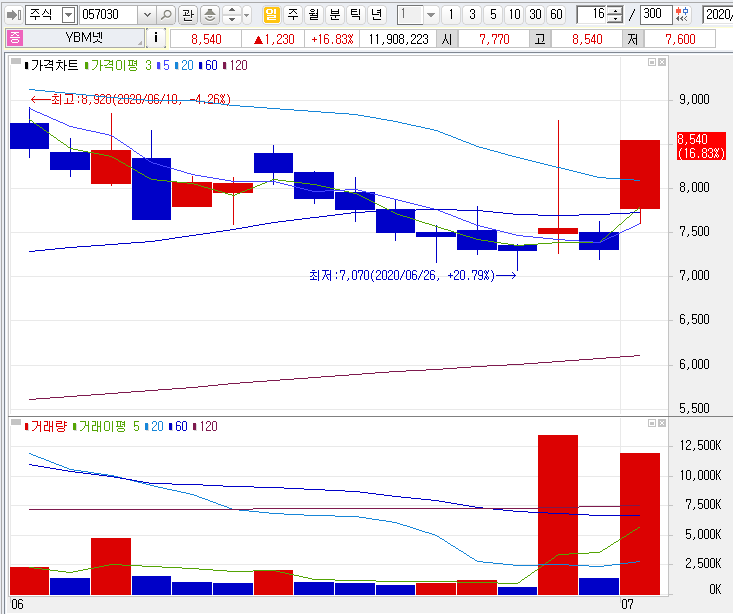The image size is (733, 614).
Task: Click the red 8,540 (16.83%) price tag
Action: 701,146
